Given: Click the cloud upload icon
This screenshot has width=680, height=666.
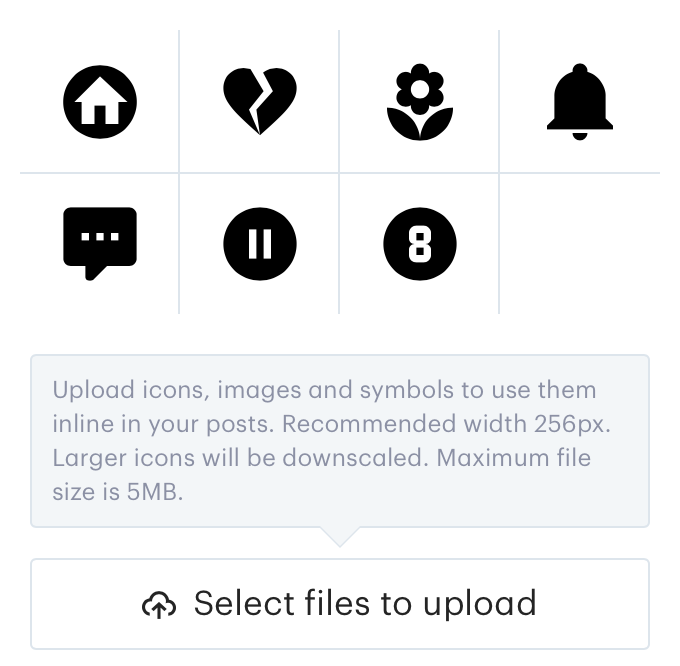Looking at the screenshot, I should tap(159, 604).
